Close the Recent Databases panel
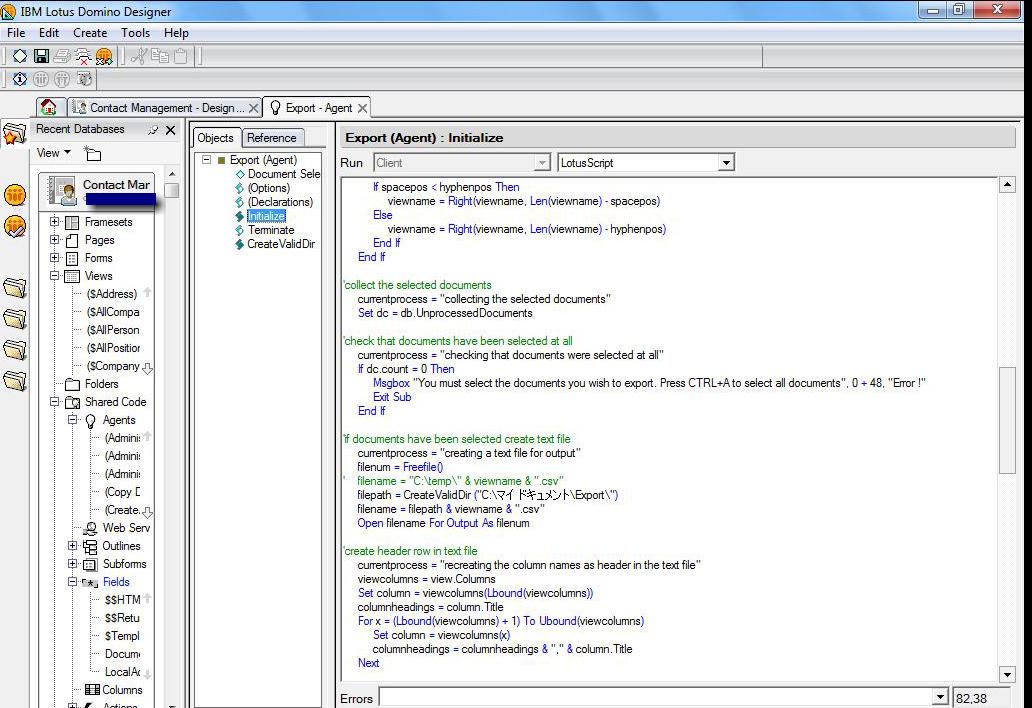This screenshot has width=1032, height=708. [x=170, y=130]
